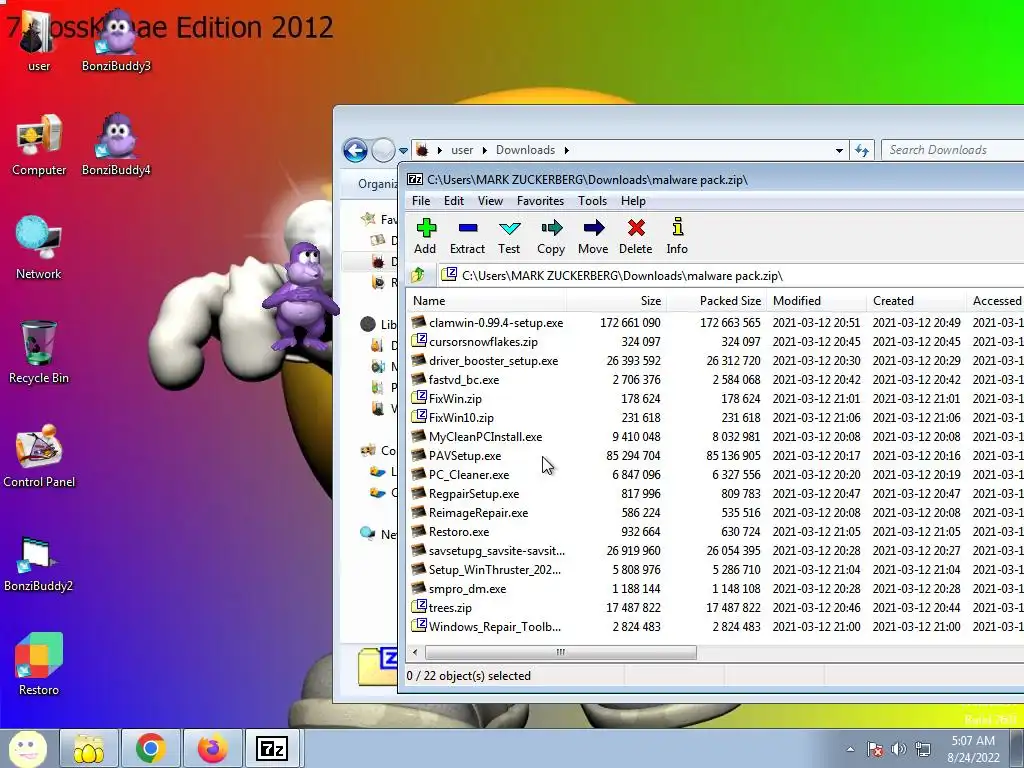Click the red Delete toolbar icon

pyautogui.click(x=635, y=236)
